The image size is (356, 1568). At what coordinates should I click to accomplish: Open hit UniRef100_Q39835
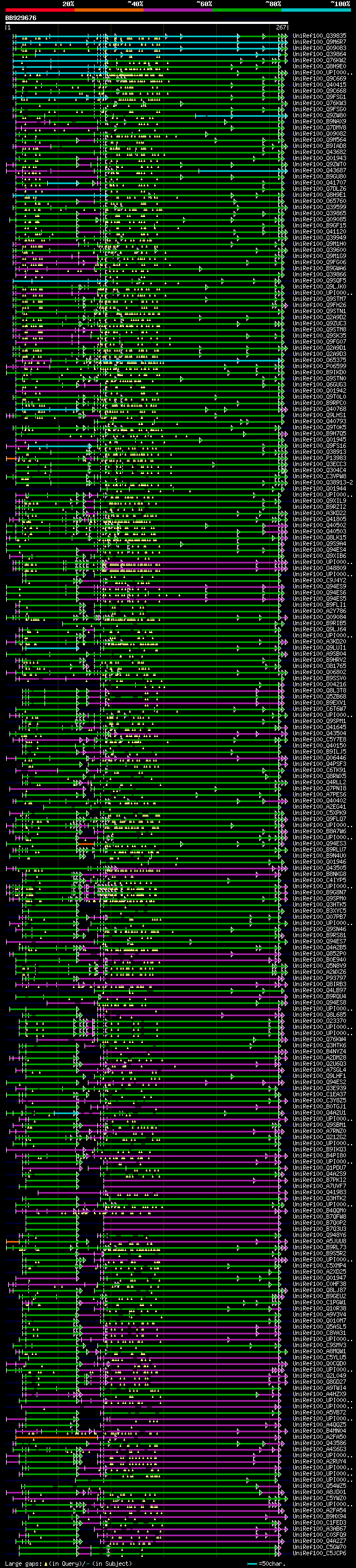coord(319,36)
